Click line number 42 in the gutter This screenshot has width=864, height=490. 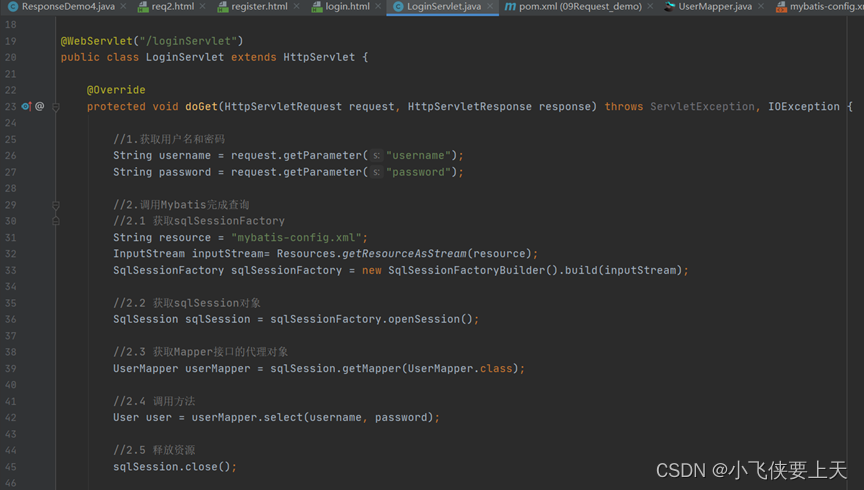coord(10,417)
